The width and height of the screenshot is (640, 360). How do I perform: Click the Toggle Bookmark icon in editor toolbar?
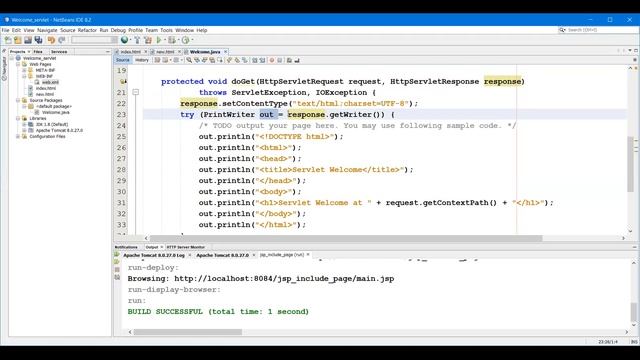244,60
